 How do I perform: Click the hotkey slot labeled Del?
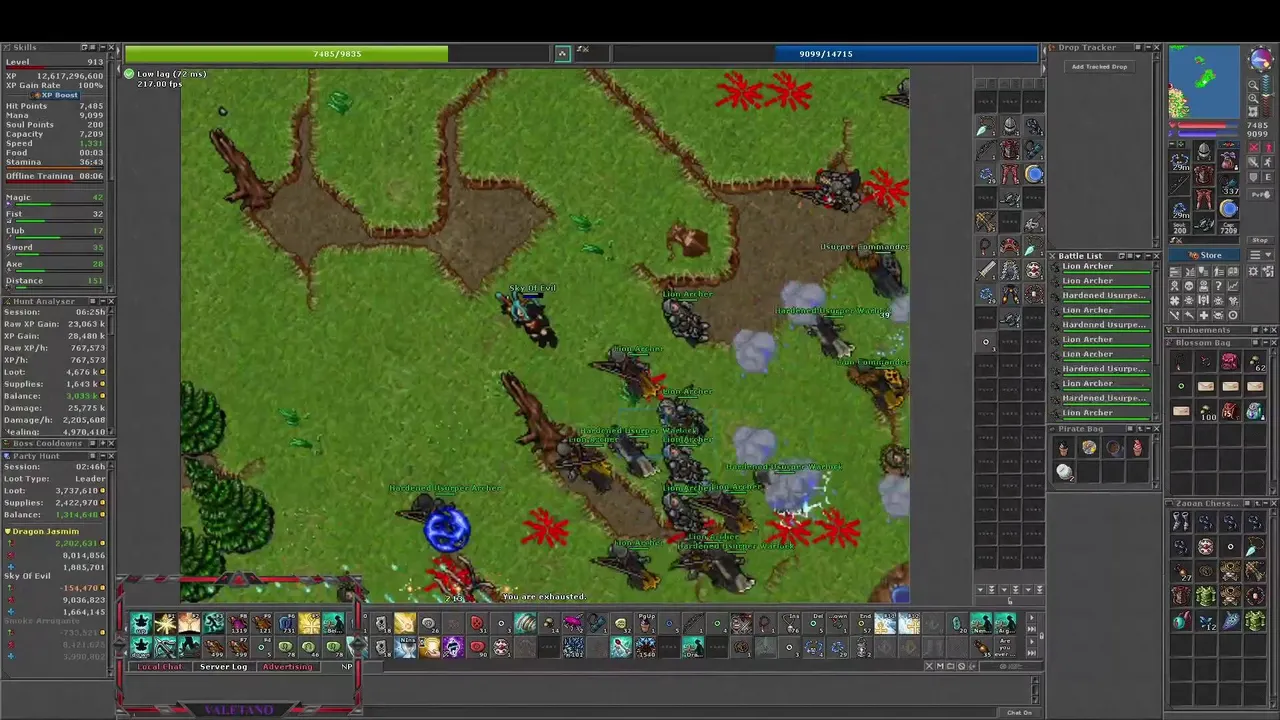(x=814, y=623)
